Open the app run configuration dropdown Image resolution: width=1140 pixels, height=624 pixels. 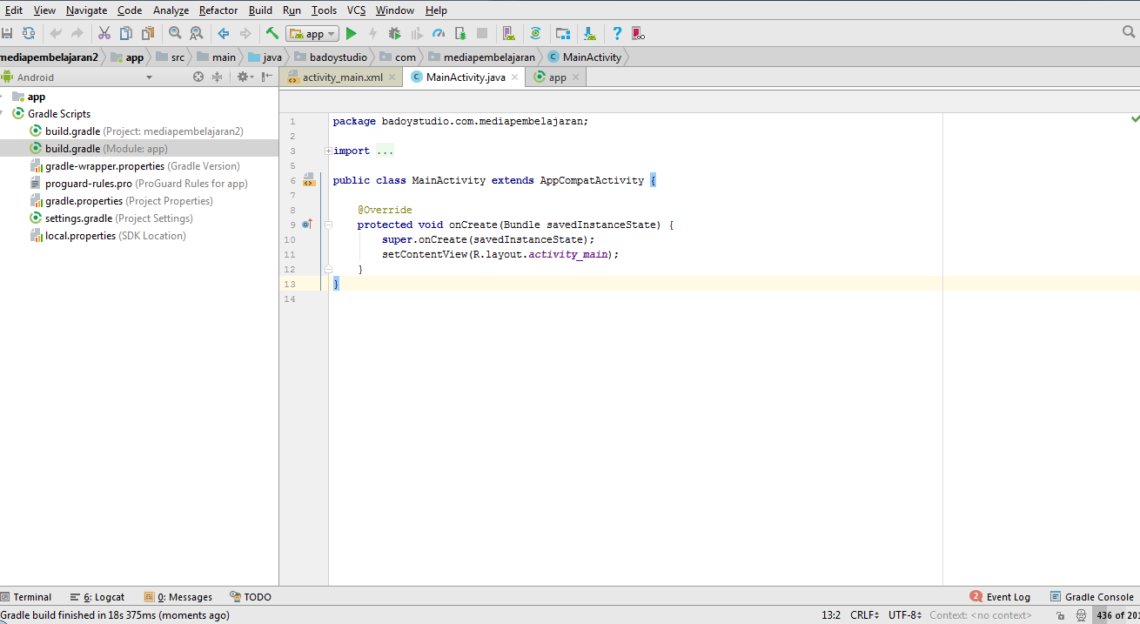click(313, 34)
